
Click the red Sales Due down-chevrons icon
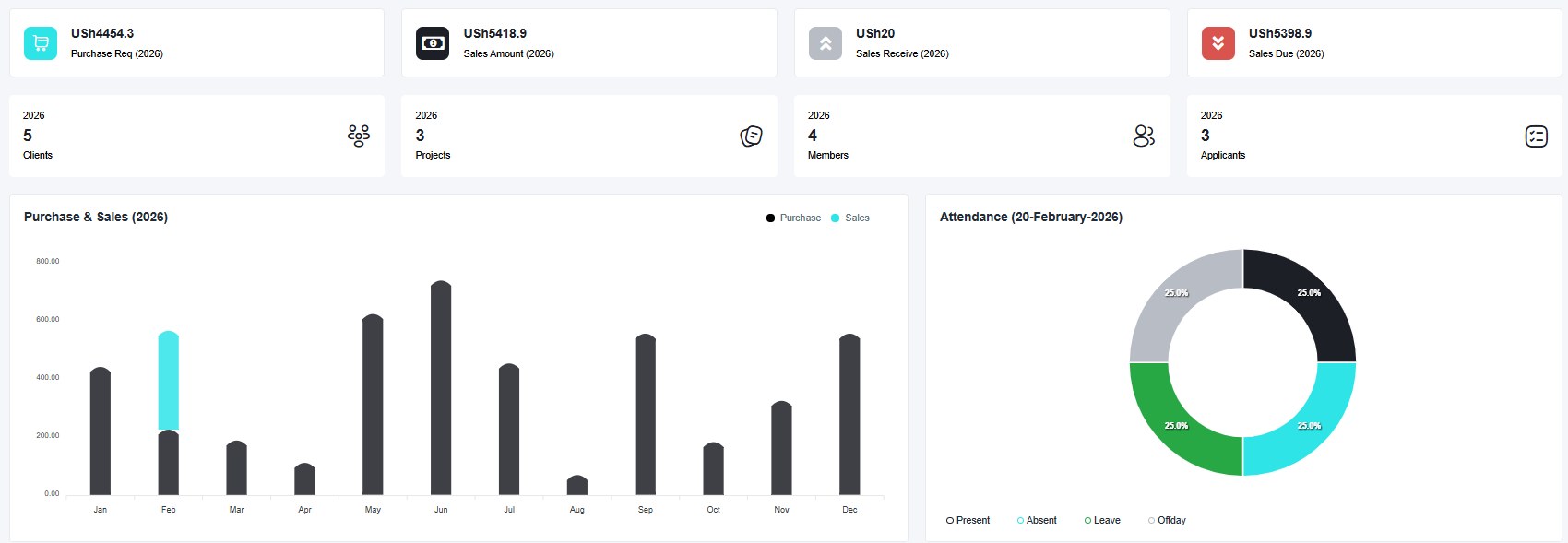(1218, 43)
